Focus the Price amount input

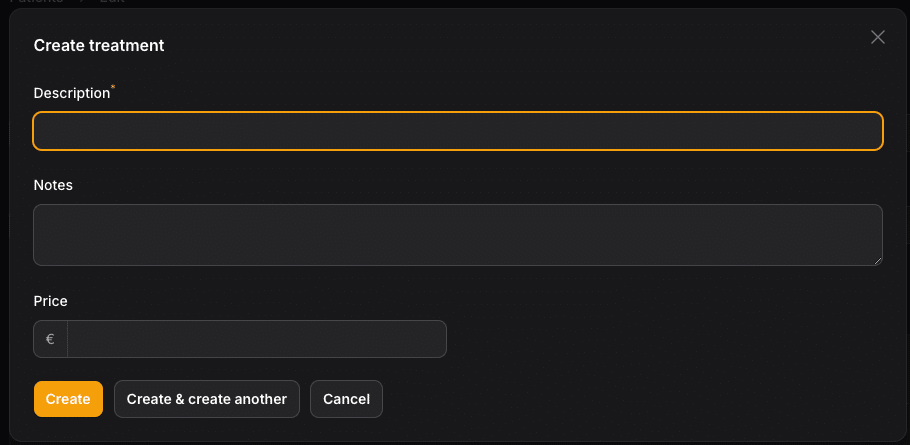[x=257, y=339]
